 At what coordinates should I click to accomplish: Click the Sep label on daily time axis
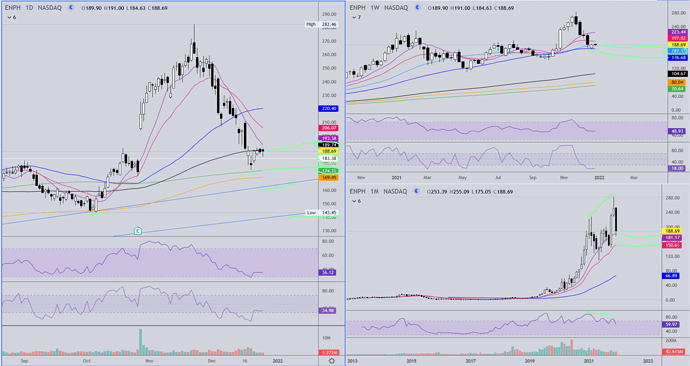pyautogui.click(x=24, y=361)
